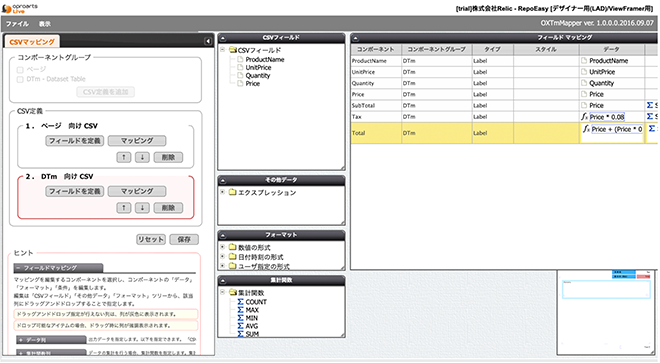Open the ファイル menu
Screen dimensions: 660x363
(17, 24)
